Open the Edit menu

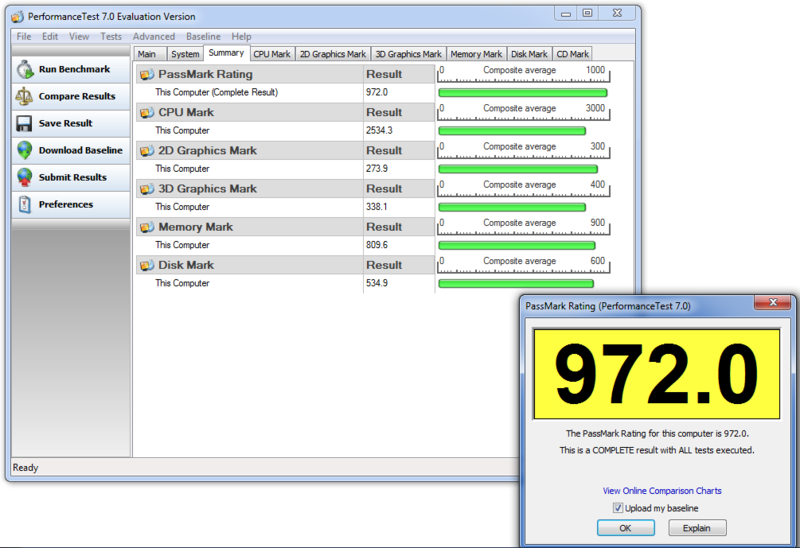pos(50,36)
